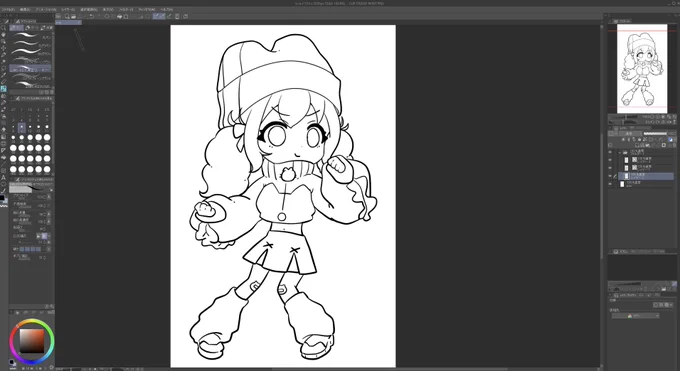Open the dropdown in the lower right panel
680x371 pixels.
(636, 315)
